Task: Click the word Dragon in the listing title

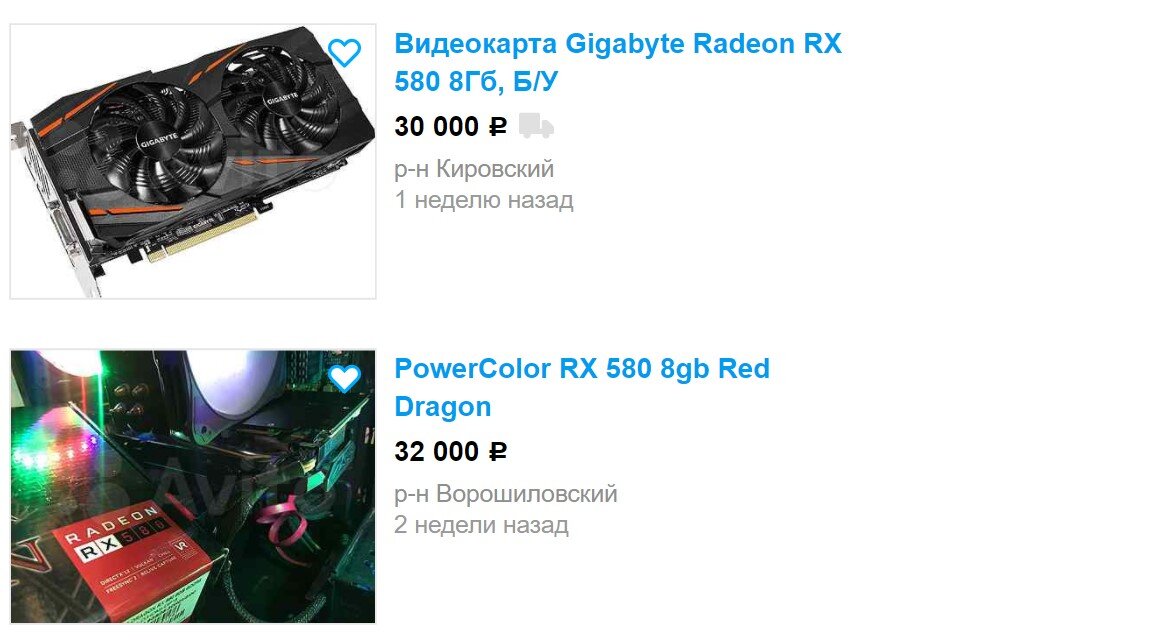Action: (x=443, y=407)
